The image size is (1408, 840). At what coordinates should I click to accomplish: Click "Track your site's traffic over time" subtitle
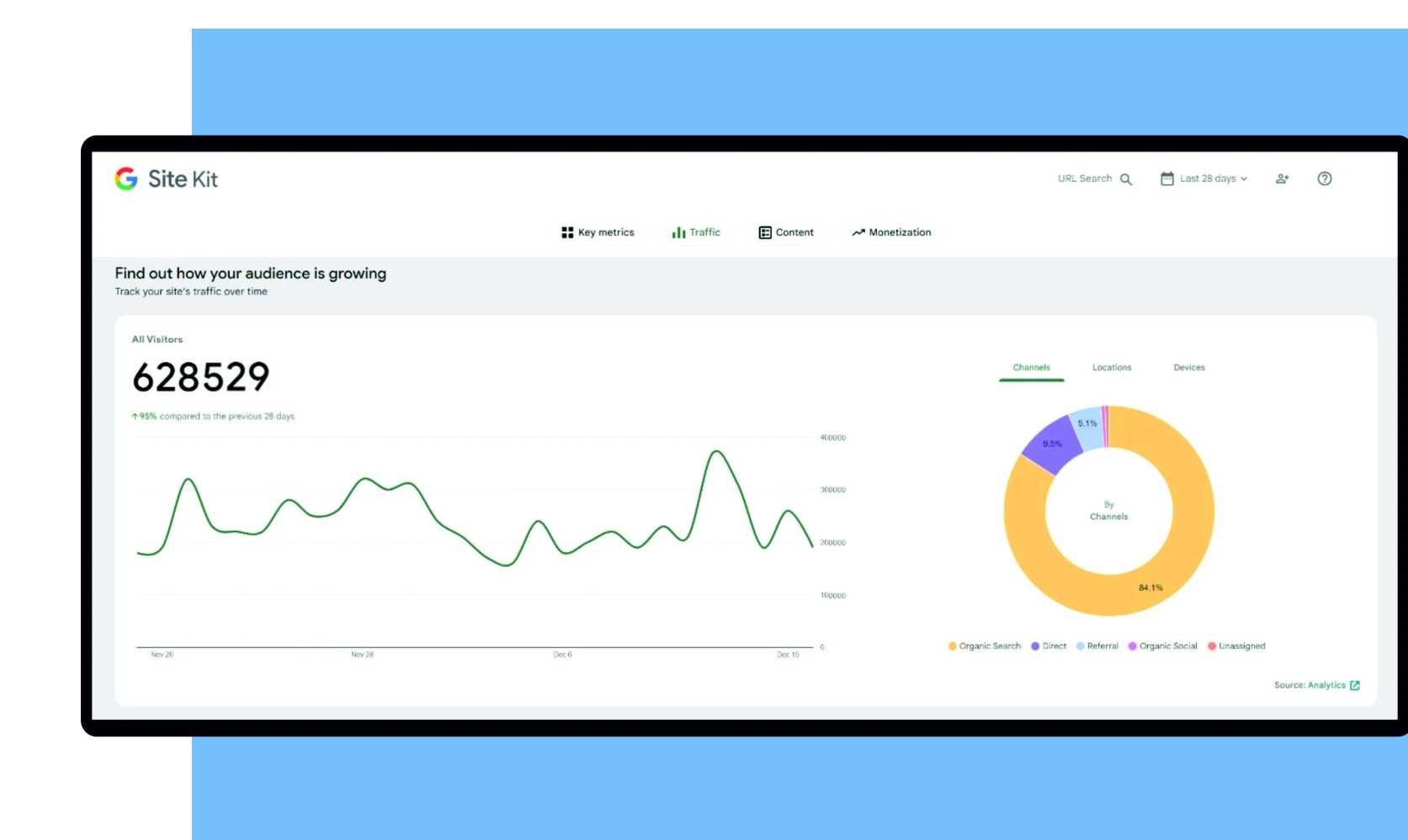click(191, 291)
